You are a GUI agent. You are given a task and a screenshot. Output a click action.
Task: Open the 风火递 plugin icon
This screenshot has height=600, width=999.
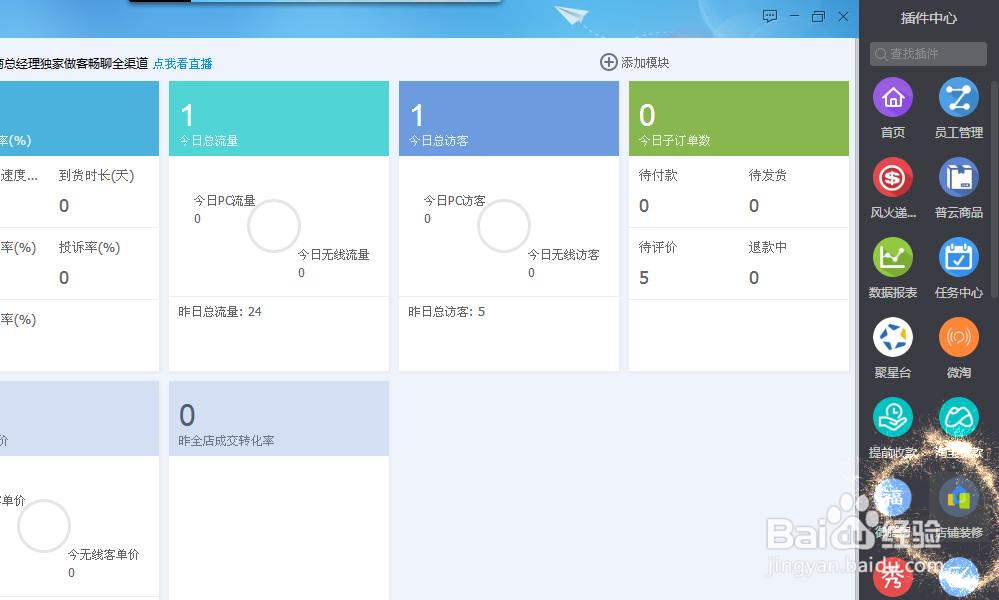pyautogui.click(x=893, y=178)
